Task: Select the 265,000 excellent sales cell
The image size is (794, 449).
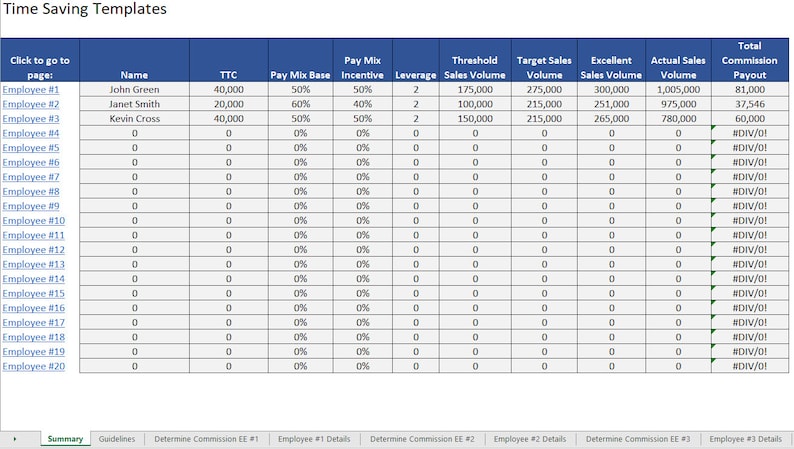Action: click(611, 119)
